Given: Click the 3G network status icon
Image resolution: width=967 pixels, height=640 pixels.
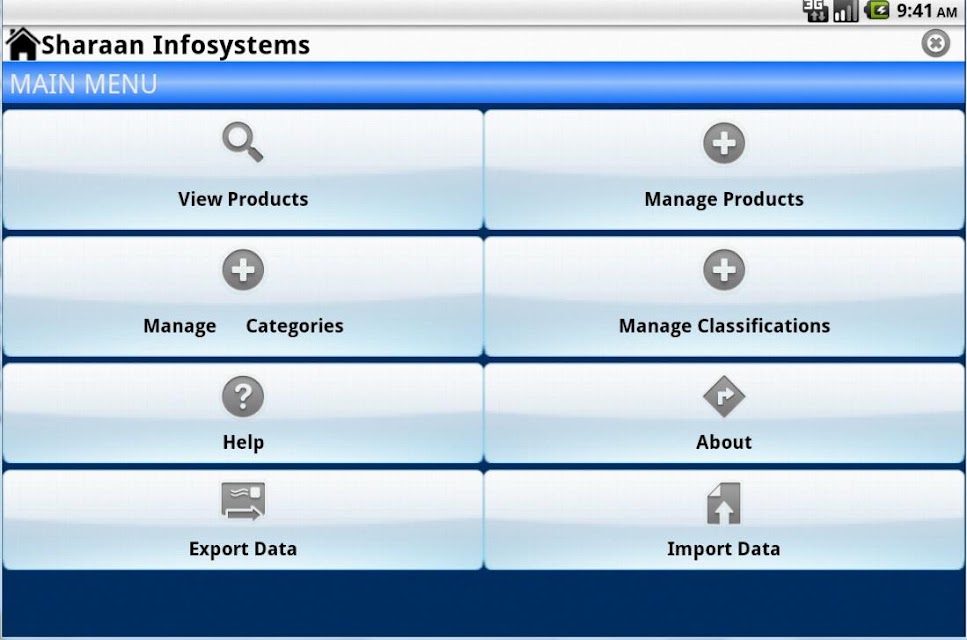Looking at the screenshot, I should click(815, 10).
